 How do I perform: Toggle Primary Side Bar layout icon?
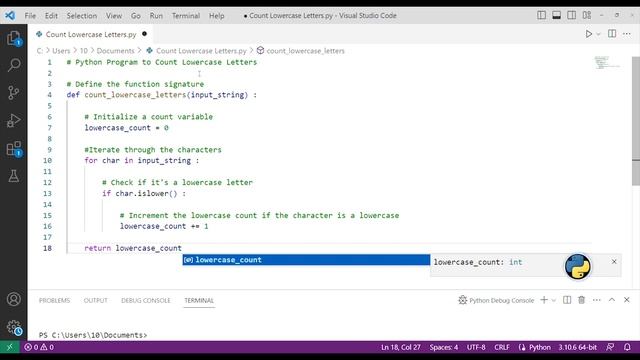pyautogui.click(x=541, y=16)
